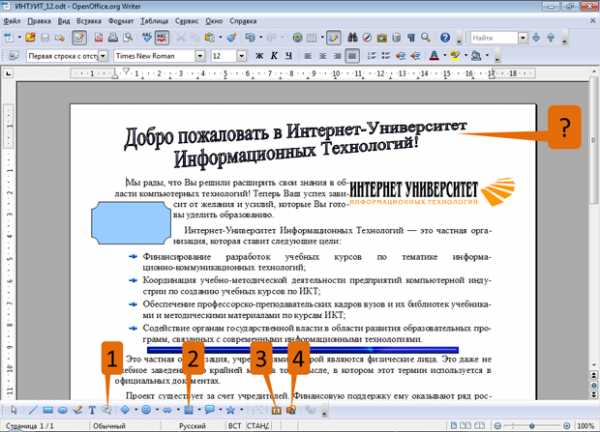The image size is (600, 432).
Task: Toggle AutoSpellcheck
Action: (162, 37)
